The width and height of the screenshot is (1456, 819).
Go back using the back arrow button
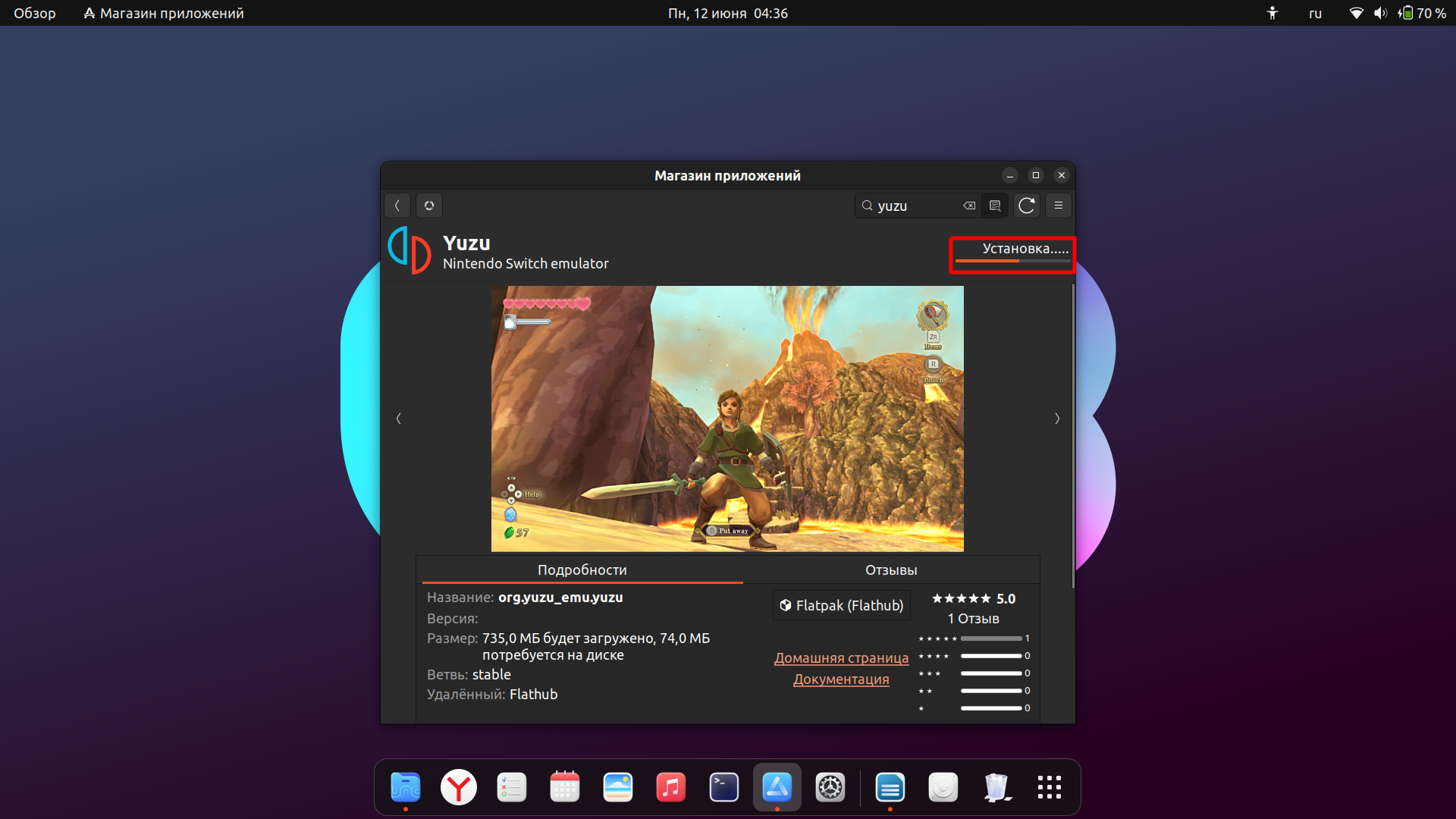coord(397,206)
